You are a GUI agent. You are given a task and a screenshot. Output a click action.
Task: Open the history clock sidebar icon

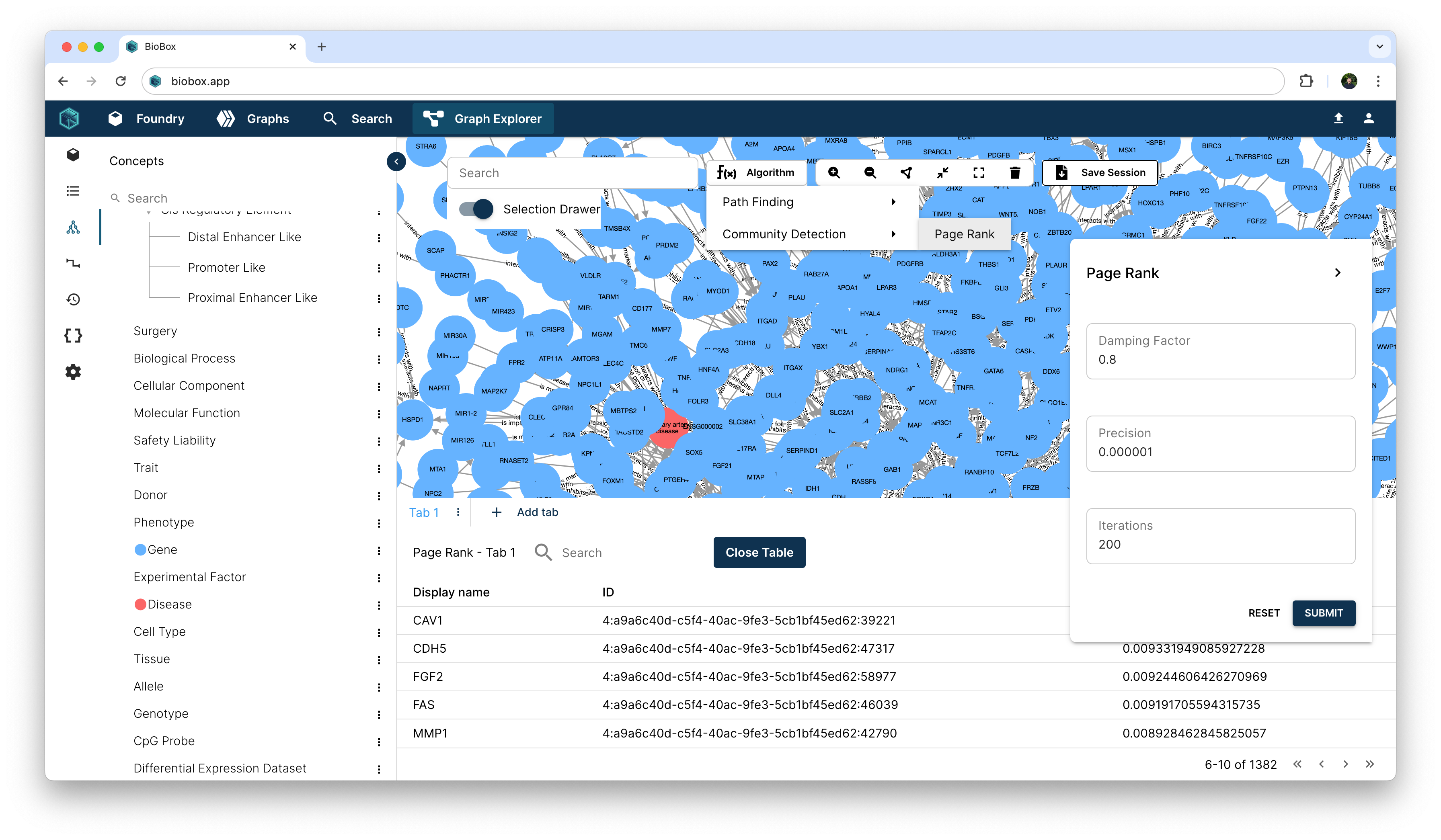[73, 299]
